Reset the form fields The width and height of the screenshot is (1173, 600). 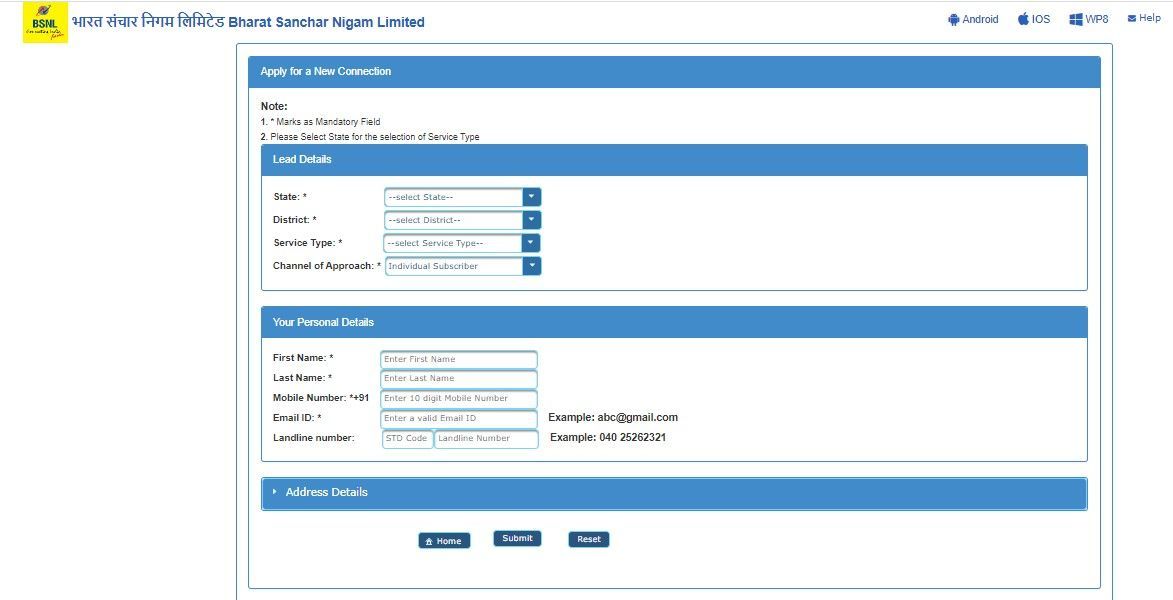(x=588, y=540)
